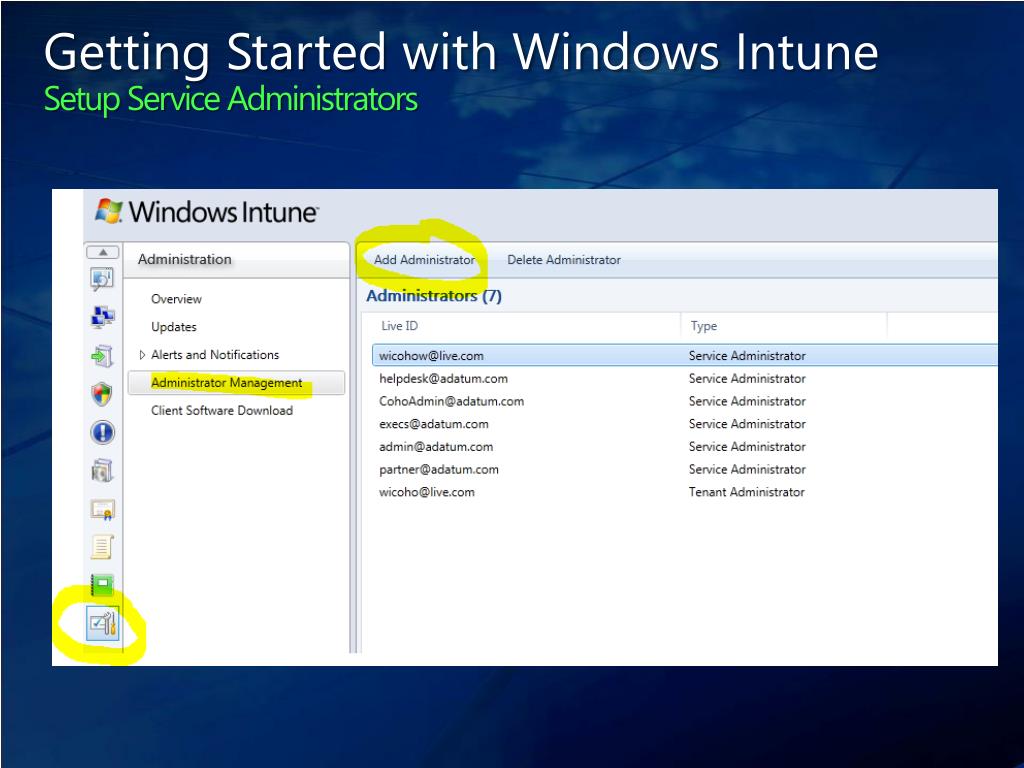
Task: Open the Computers workspace icon
Action: (103, 317)
